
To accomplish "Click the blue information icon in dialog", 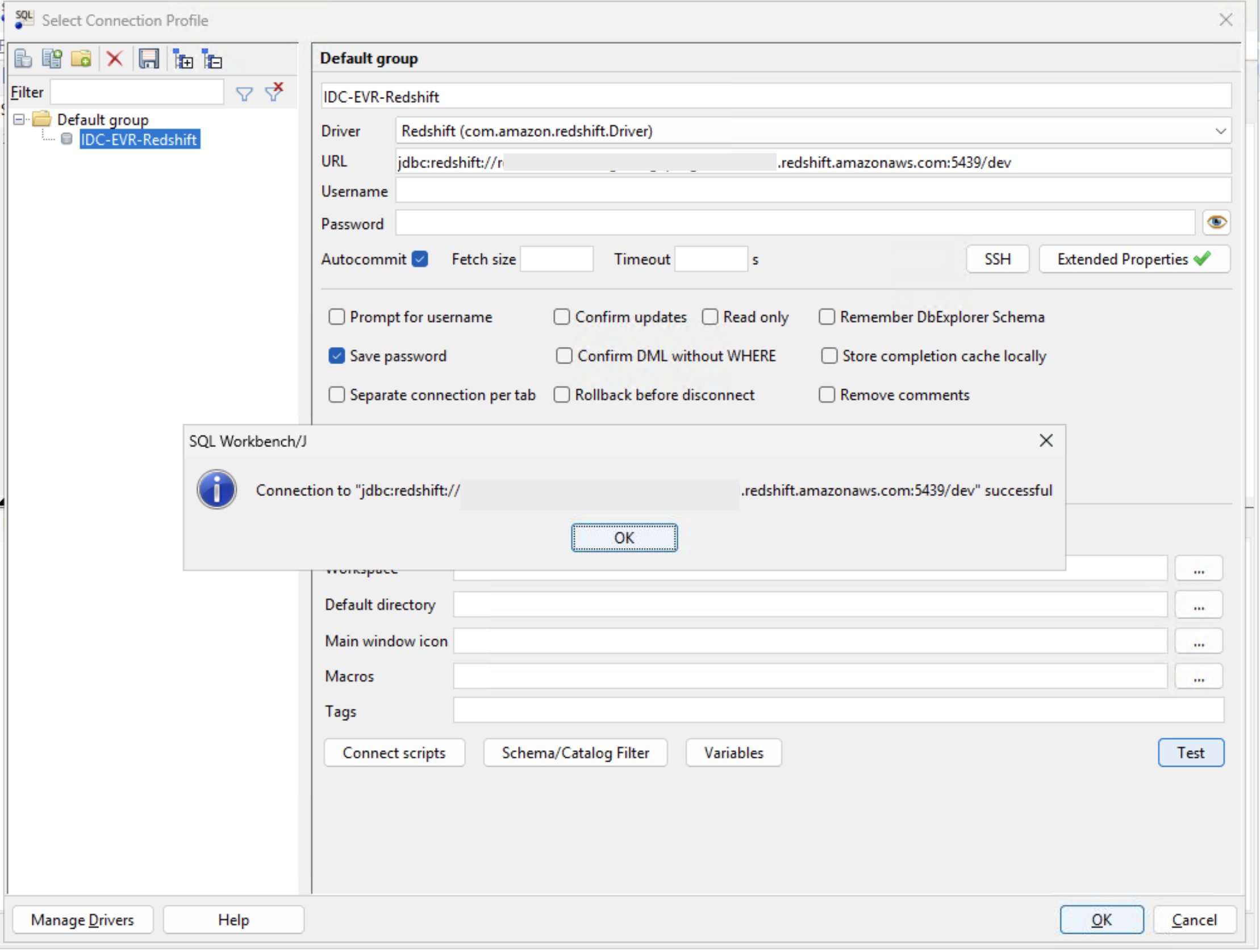I will click(217, 490).
